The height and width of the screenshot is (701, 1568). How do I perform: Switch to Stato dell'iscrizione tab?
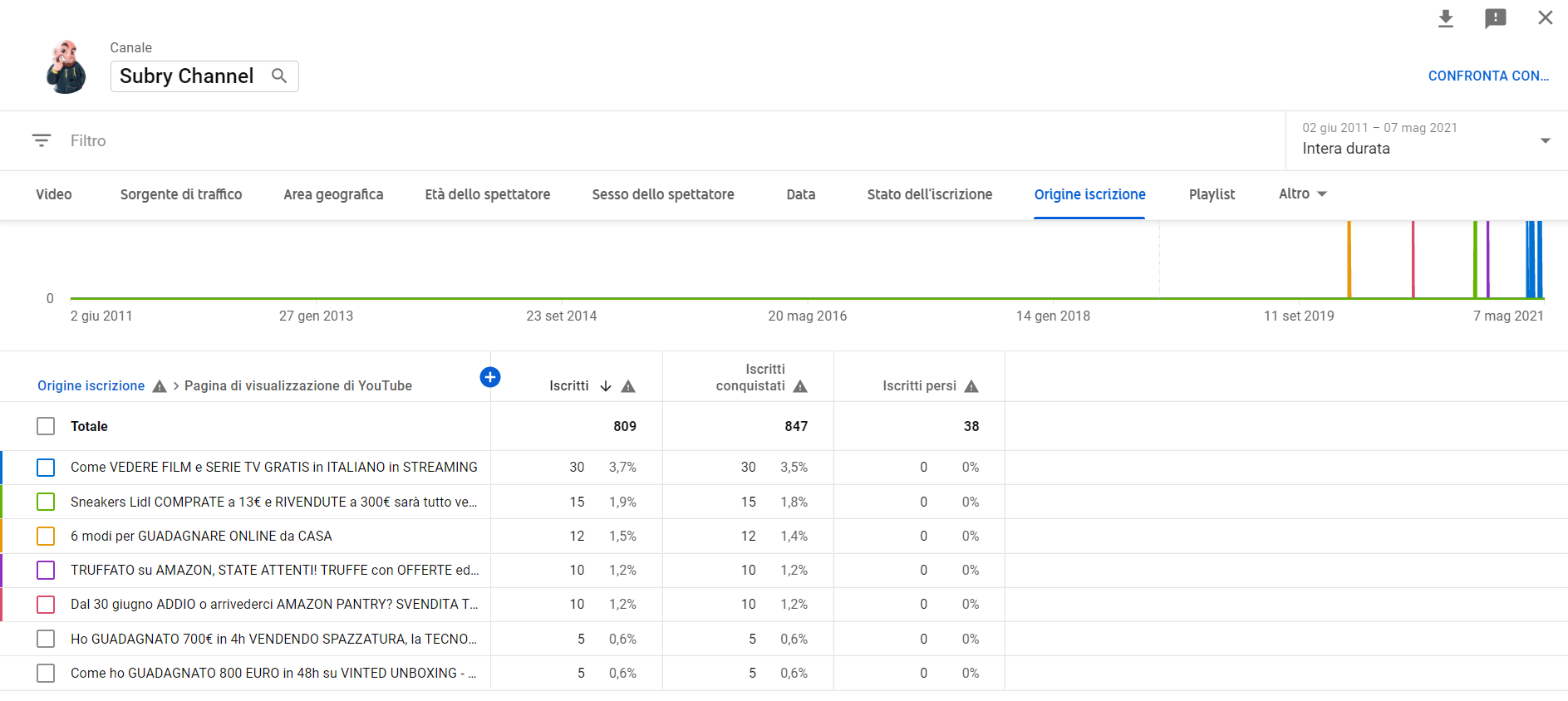[930, 194]
